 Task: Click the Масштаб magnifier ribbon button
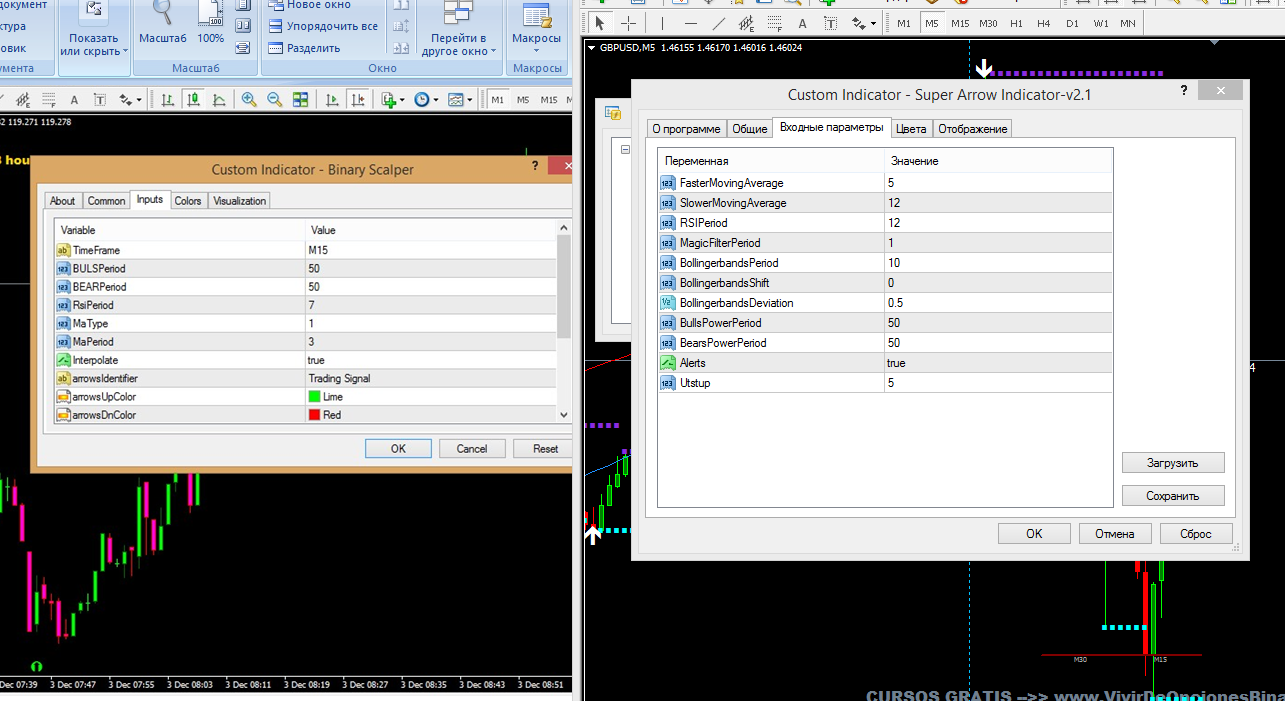163,24
